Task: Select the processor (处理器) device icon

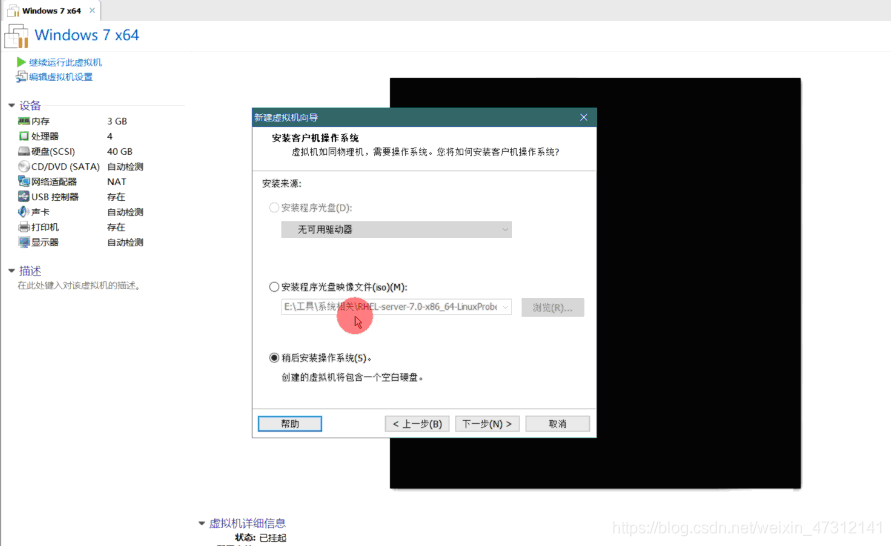Action: click(x=23, y=136)
